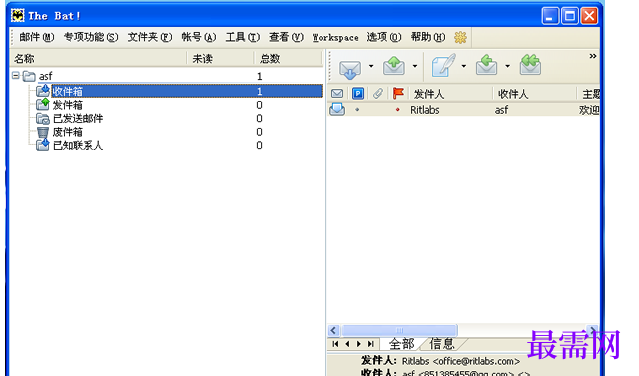Open the 文件夹(F) menu

point(150,37)
